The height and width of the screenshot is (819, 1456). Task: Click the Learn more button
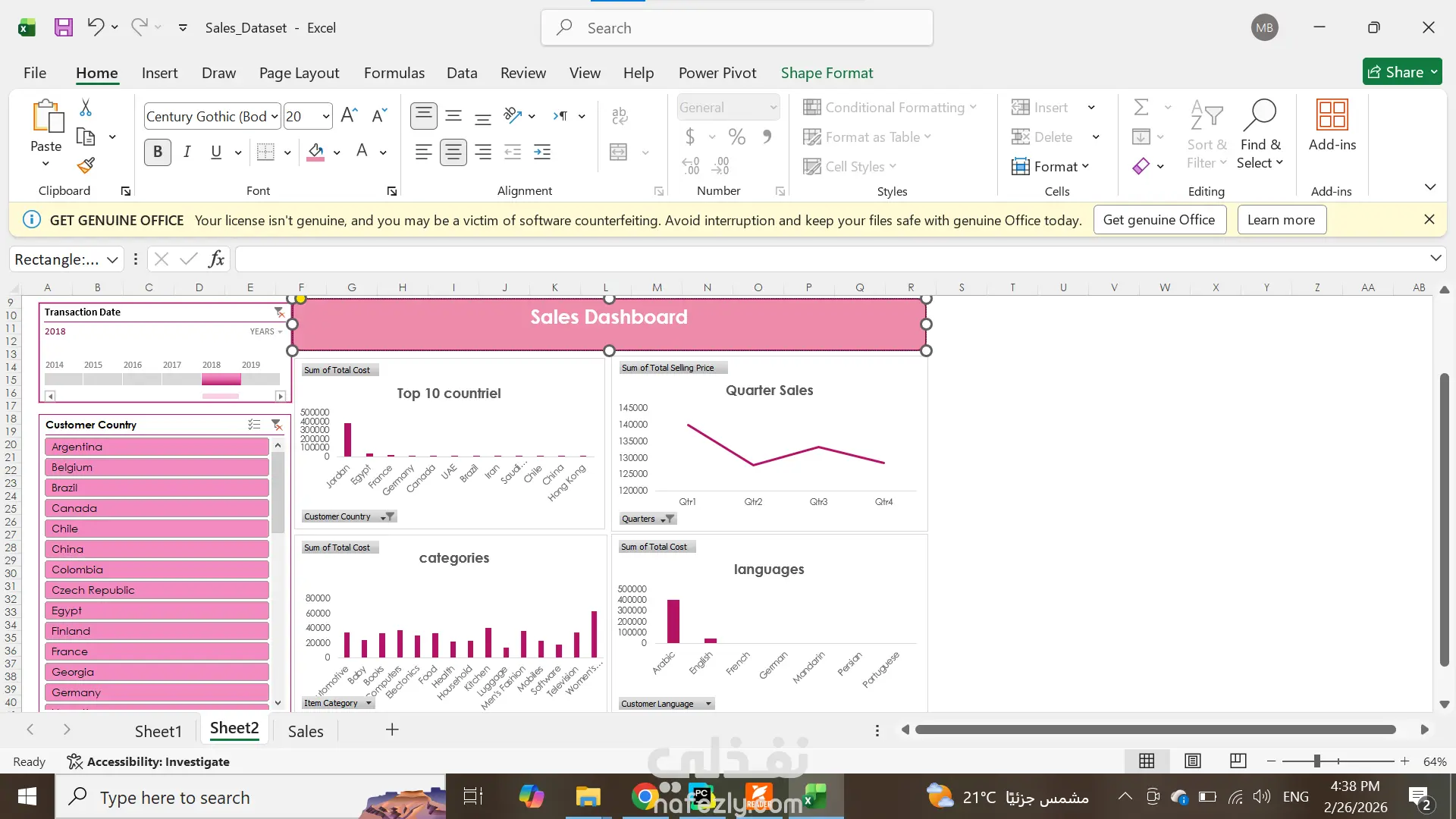click(1281, 220)
